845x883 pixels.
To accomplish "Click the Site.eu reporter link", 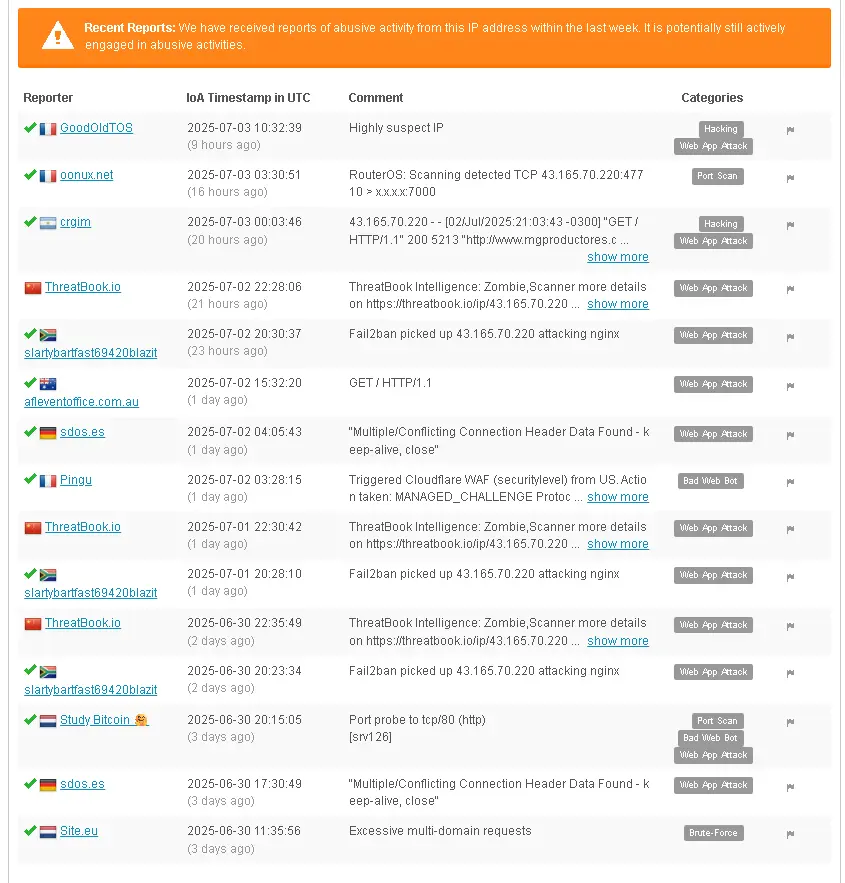I will [x=79, y=831].
